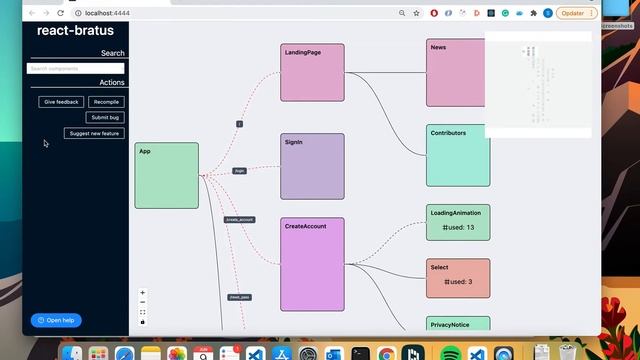This screenshot has height=360, width=640.
Task: Bookmark this page with the star icon
Action: coord(416,13)
